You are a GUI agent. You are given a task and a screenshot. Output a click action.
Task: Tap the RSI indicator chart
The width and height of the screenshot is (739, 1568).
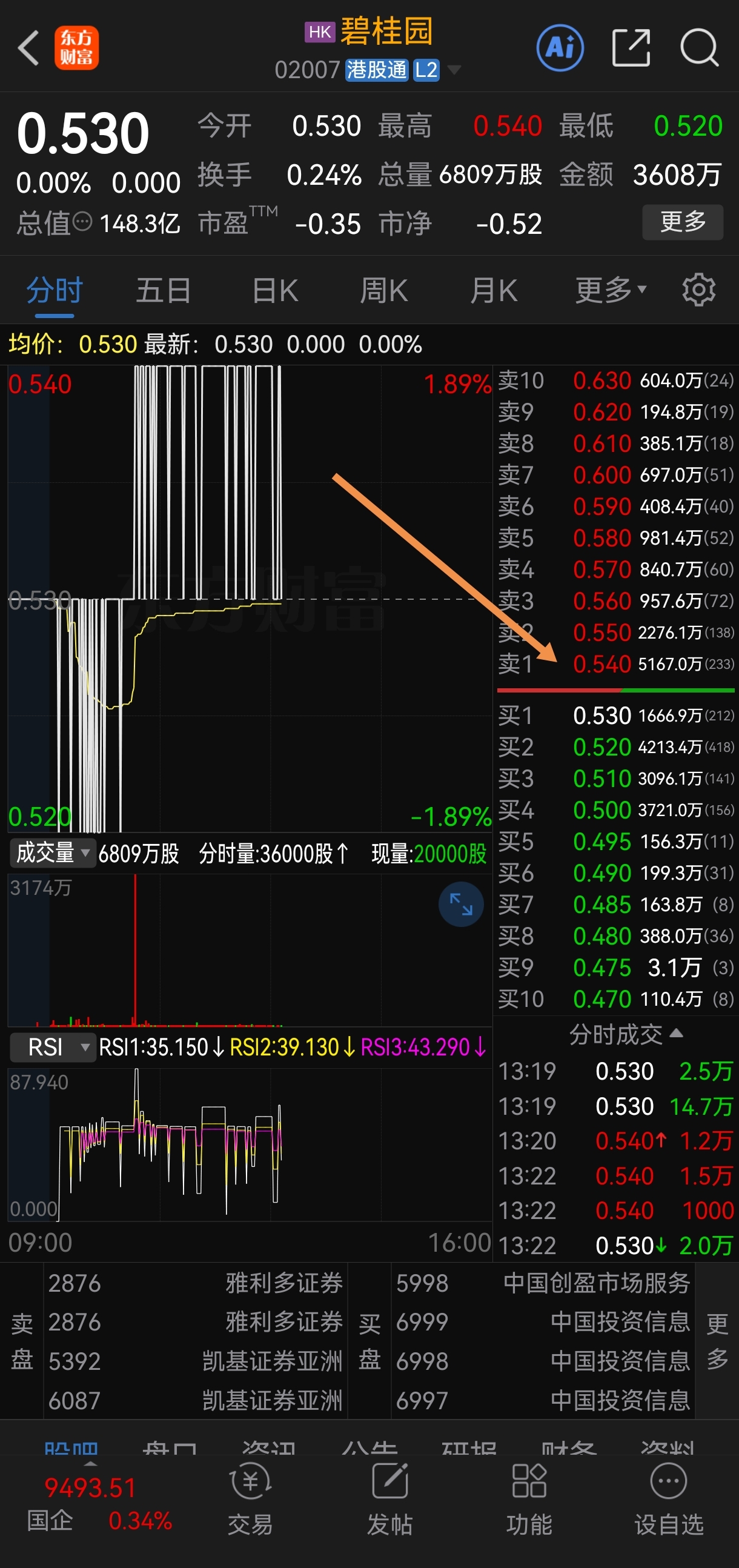click(250, 1144)
